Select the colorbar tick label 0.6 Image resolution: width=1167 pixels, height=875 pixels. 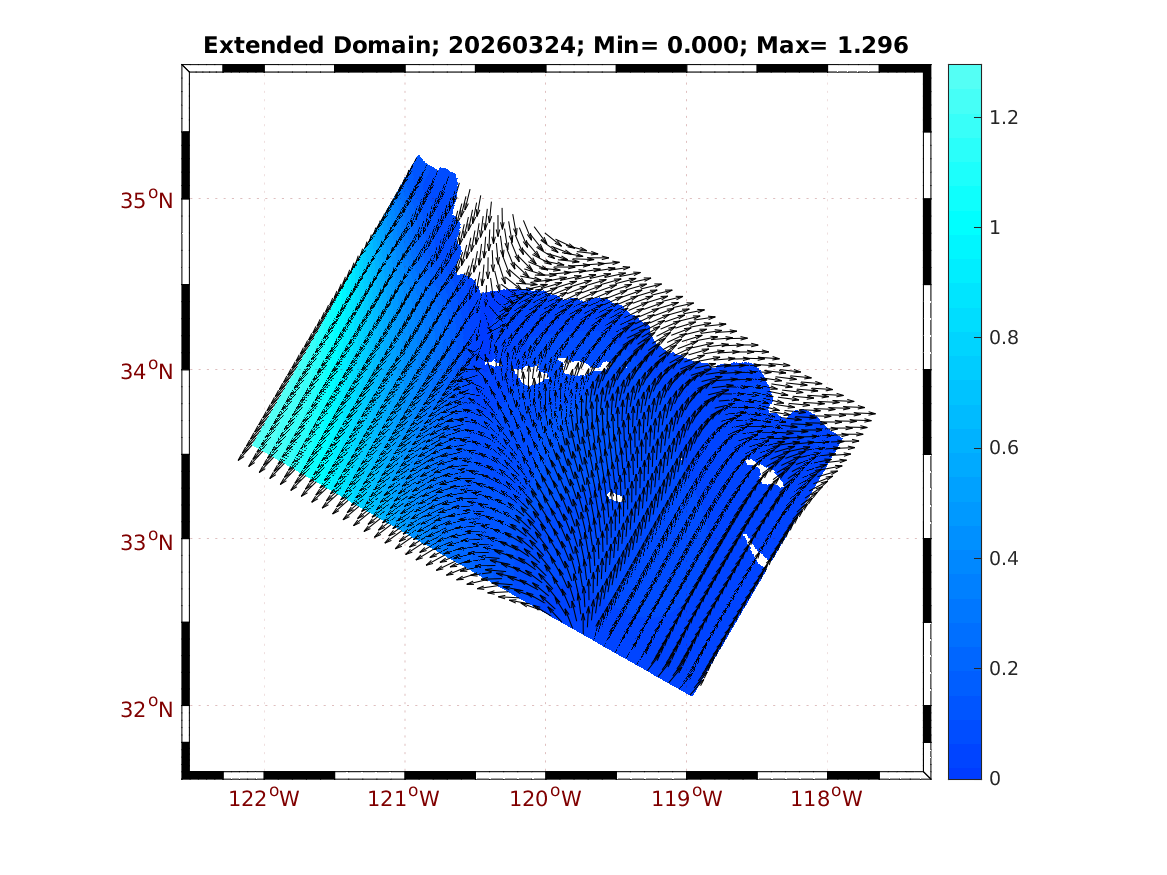(1004, 448)
